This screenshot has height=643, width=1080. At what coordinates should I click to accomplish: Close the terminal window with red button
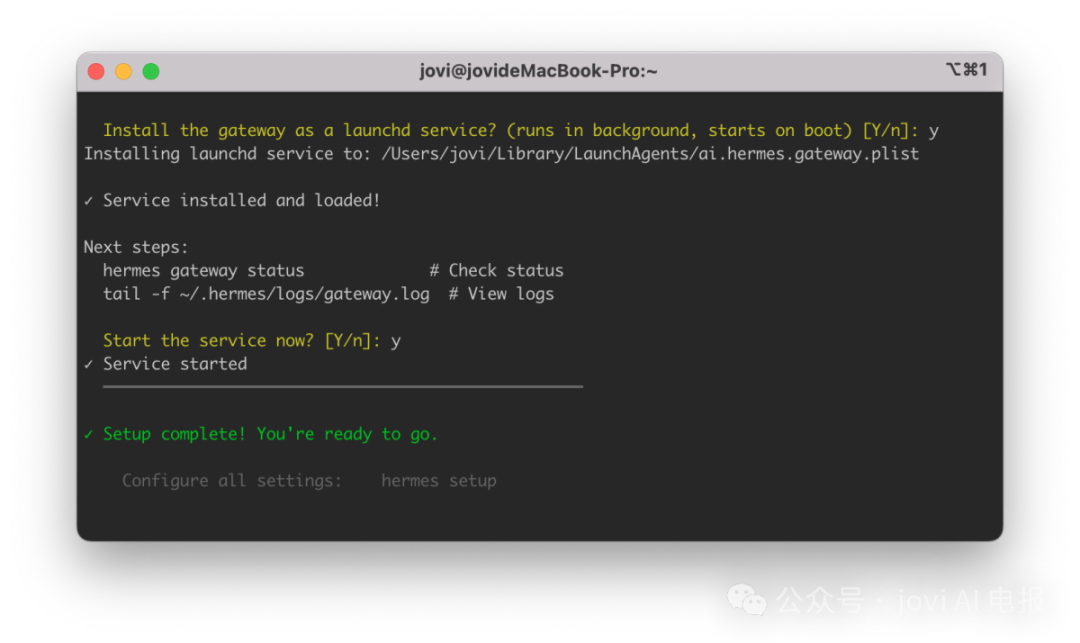(96, 72)
